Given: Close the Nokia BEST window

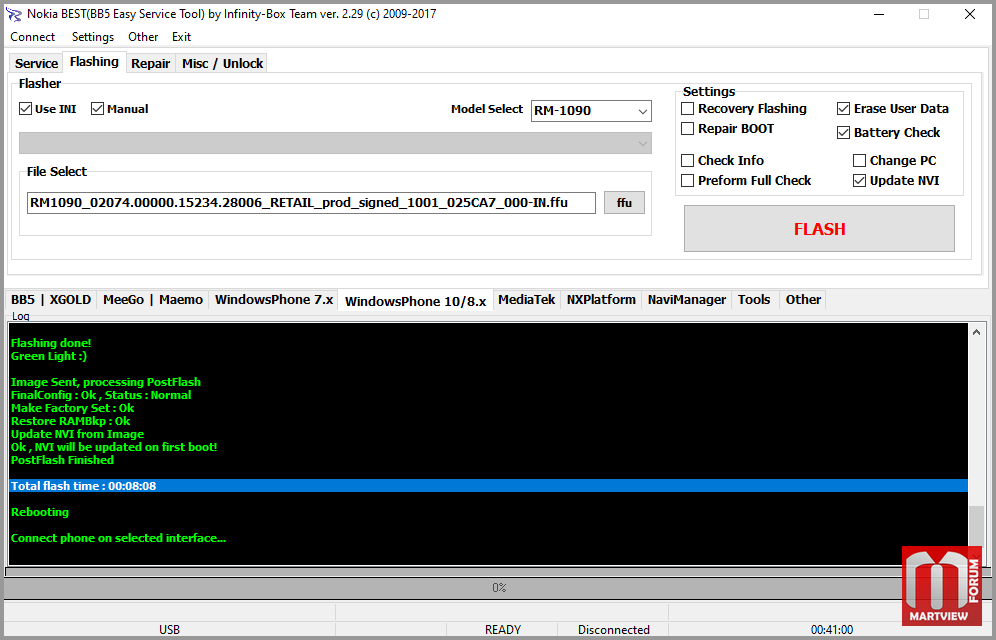Looking at the screenshot, I should coord(970,14).
